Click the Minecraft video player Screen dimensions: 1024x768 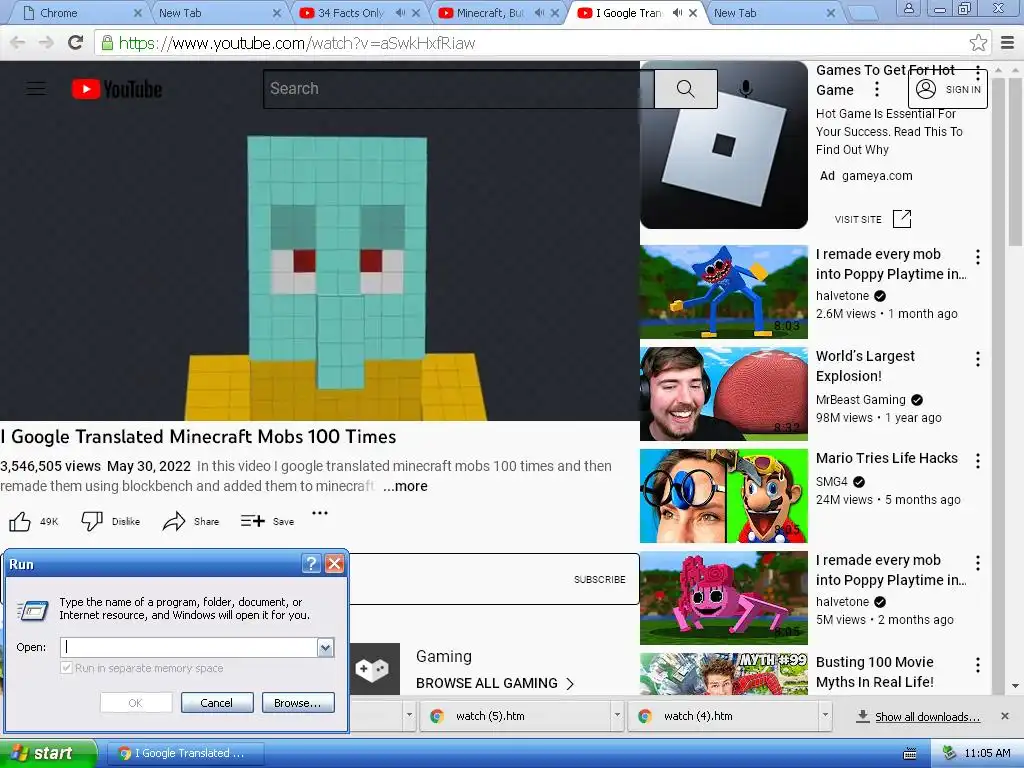(319, 241)
